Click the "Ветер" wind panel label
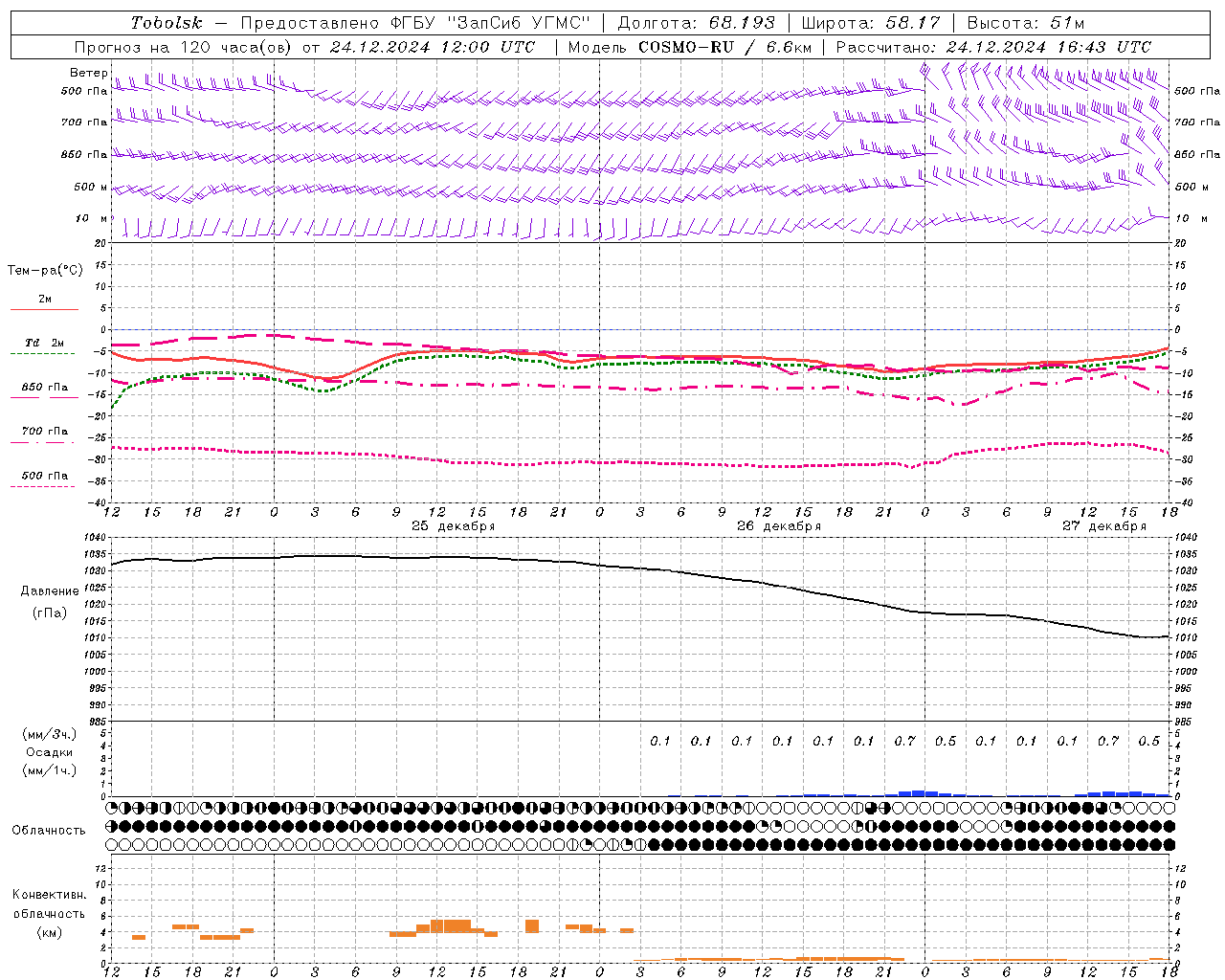This screenshot has height=980, width=1225. tap(89, 73)
